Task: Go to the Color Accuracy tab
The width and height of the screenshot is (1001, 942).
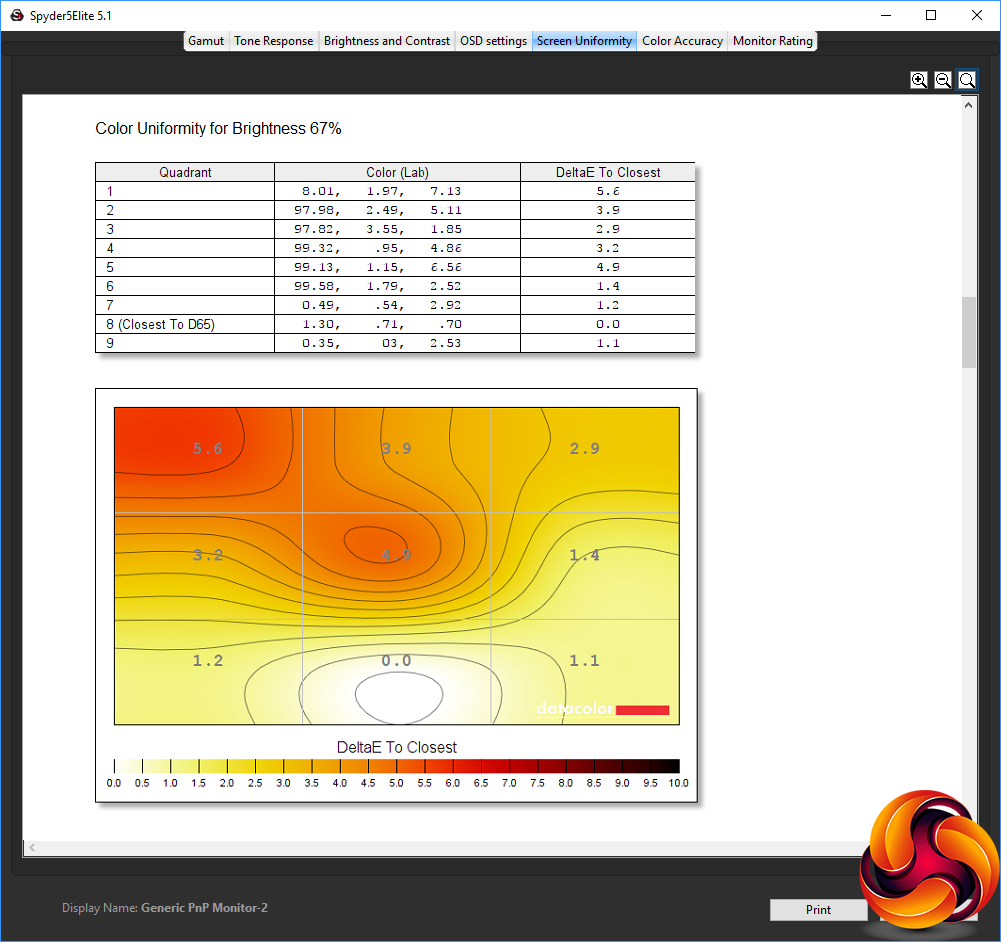Action: pos(682,41)
